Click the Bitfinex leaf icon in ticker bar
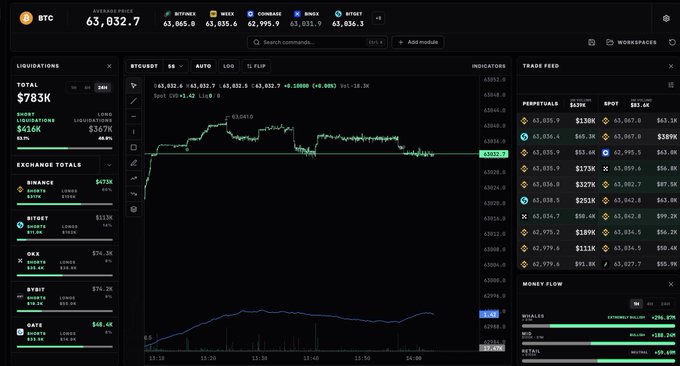The image size is (680, 366). coord(167,14)
